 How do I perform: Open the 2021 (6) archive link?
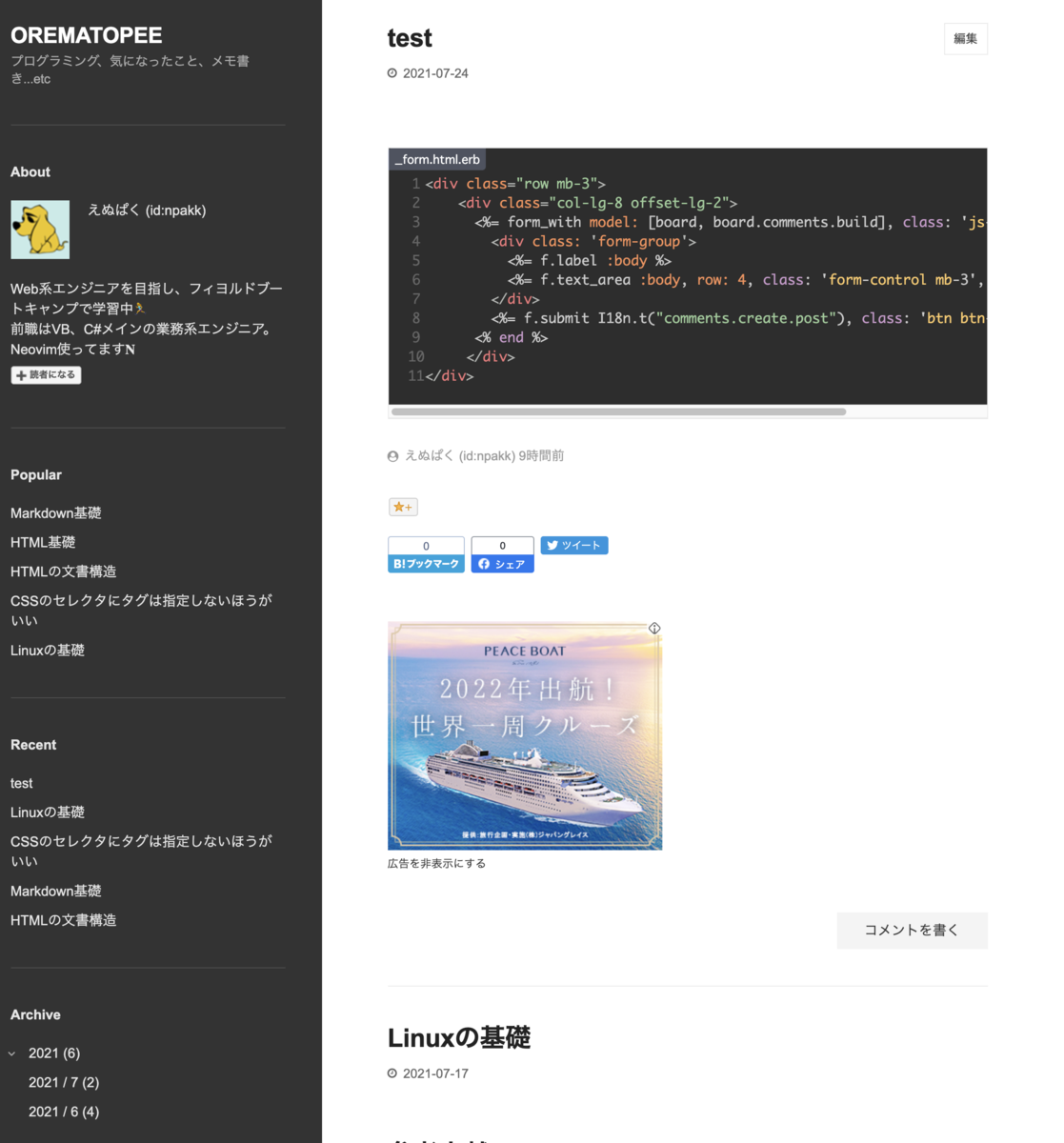pyautogui.click(x=54, y=1053)
